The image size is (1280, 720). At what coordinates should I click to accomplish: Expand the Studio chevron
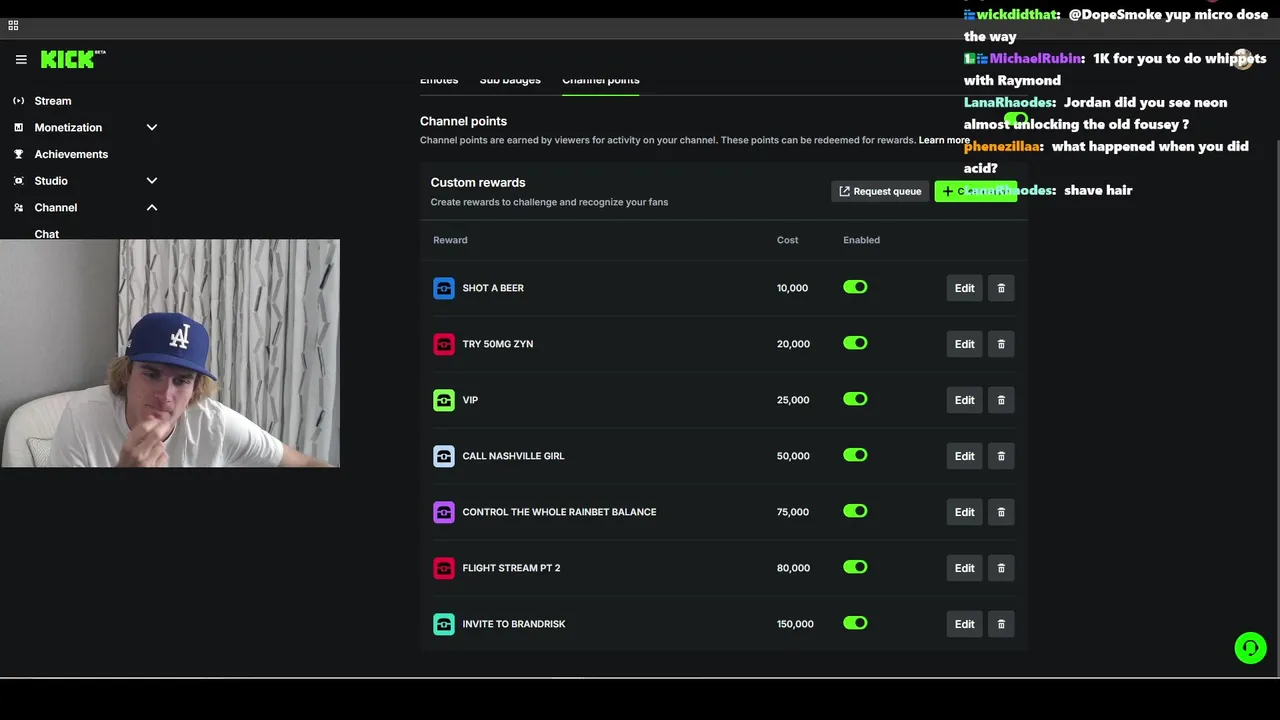(152, 181)
